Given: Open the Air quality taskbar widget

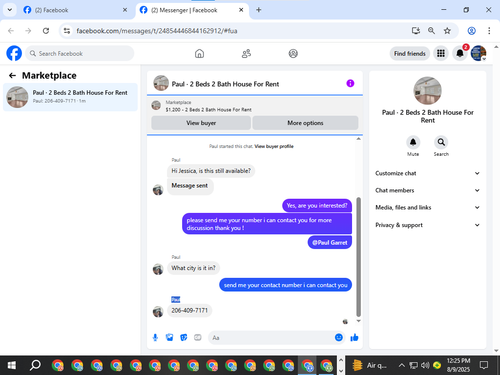Looking at the screenshot, I should [x=369, y=365].
